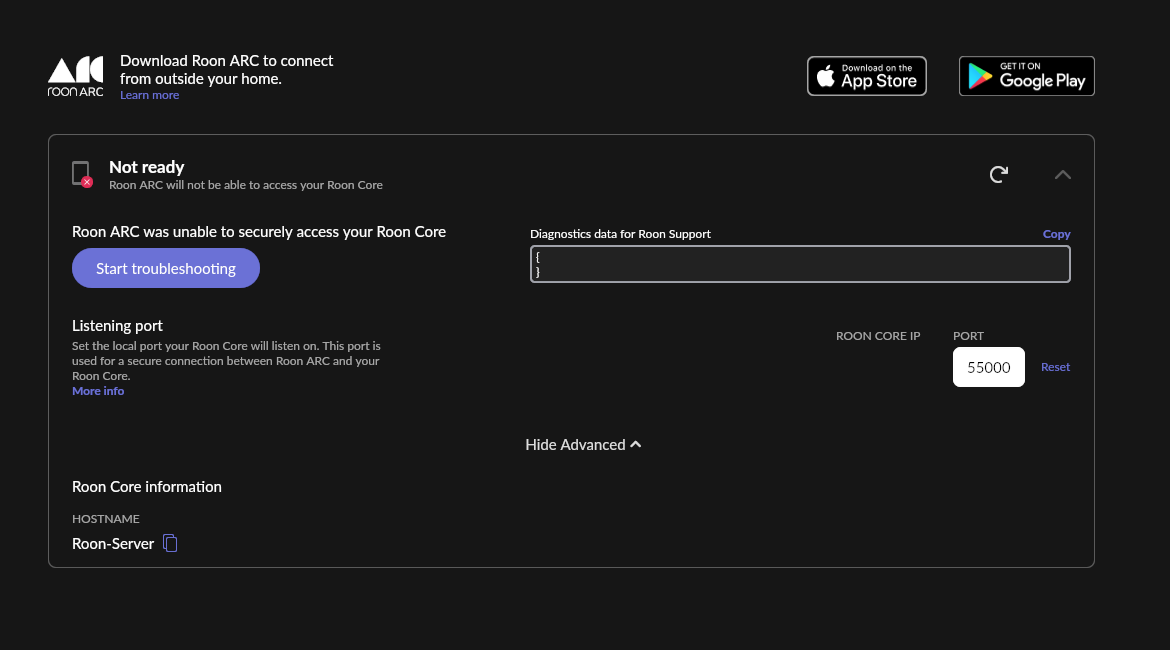Click the ROON CORE IP label

tap(878, 336)
